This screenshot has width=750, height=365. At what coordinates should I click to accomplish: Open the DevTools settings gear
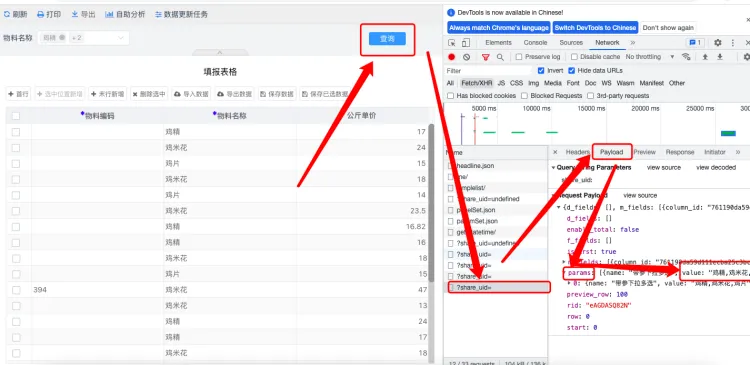(717, 43)
